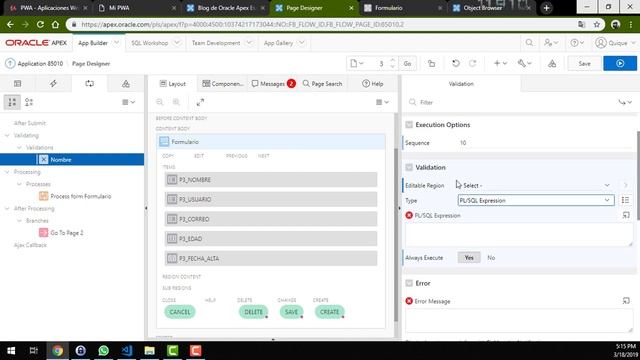Select the CANCEL button in layout
The height and width of the screenshot is (360, 640).
180,312
